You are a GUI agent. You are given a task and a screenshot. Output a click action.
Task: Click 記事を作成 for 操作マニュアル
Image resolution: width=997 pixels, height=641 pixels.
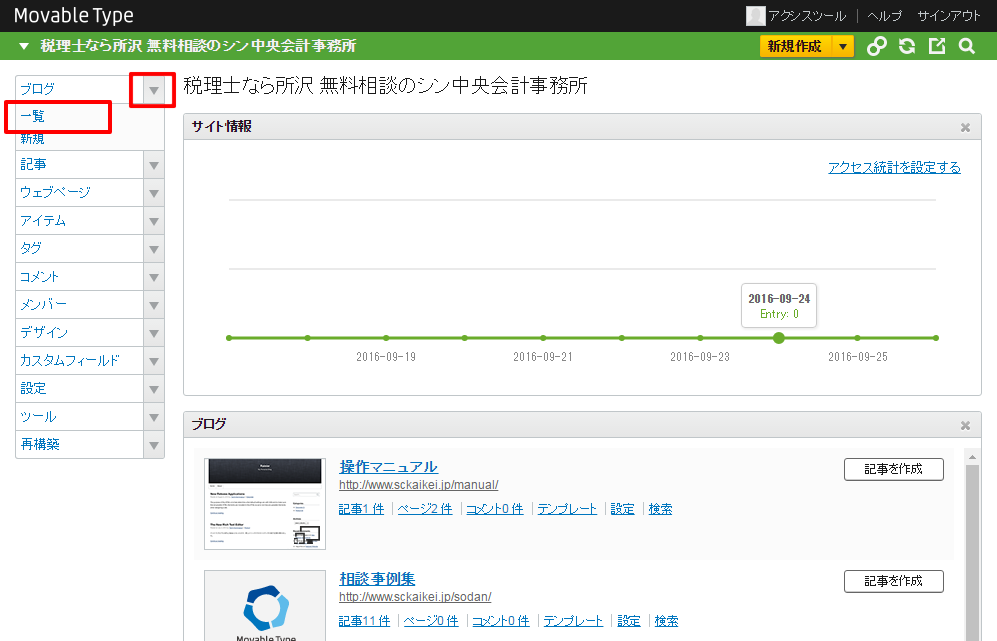[893, 469]
